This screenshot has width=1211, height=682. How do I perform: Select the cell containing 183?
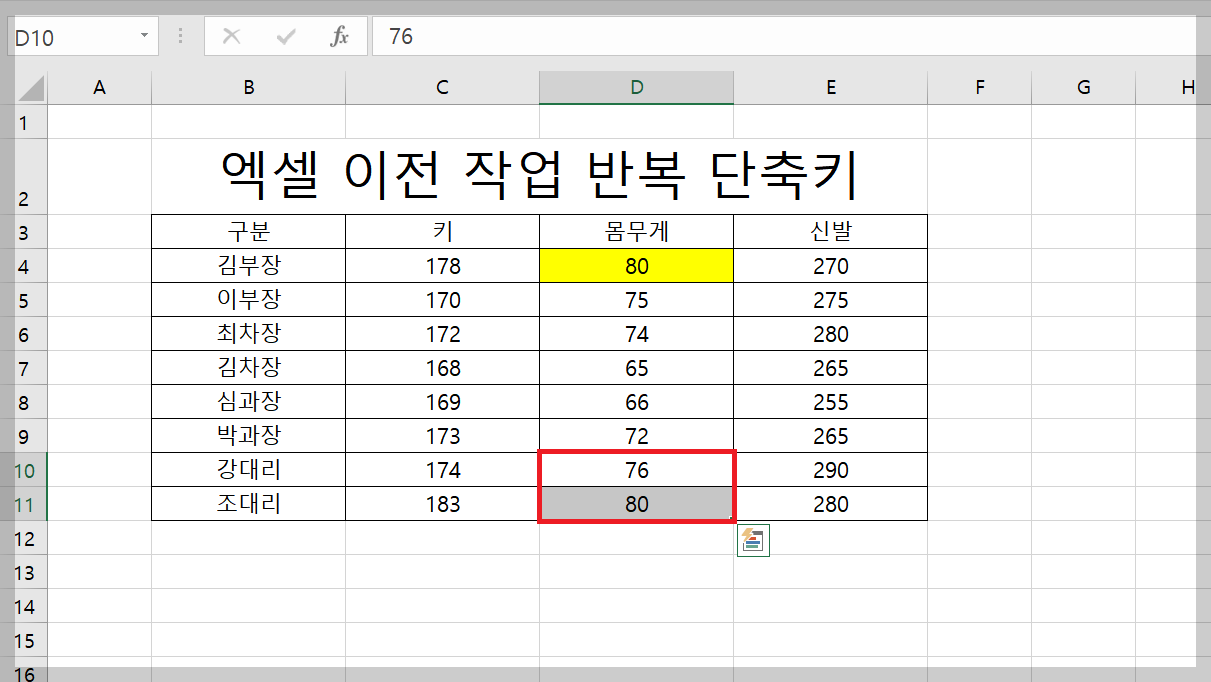pyautogui.click(x=441, y=503)
